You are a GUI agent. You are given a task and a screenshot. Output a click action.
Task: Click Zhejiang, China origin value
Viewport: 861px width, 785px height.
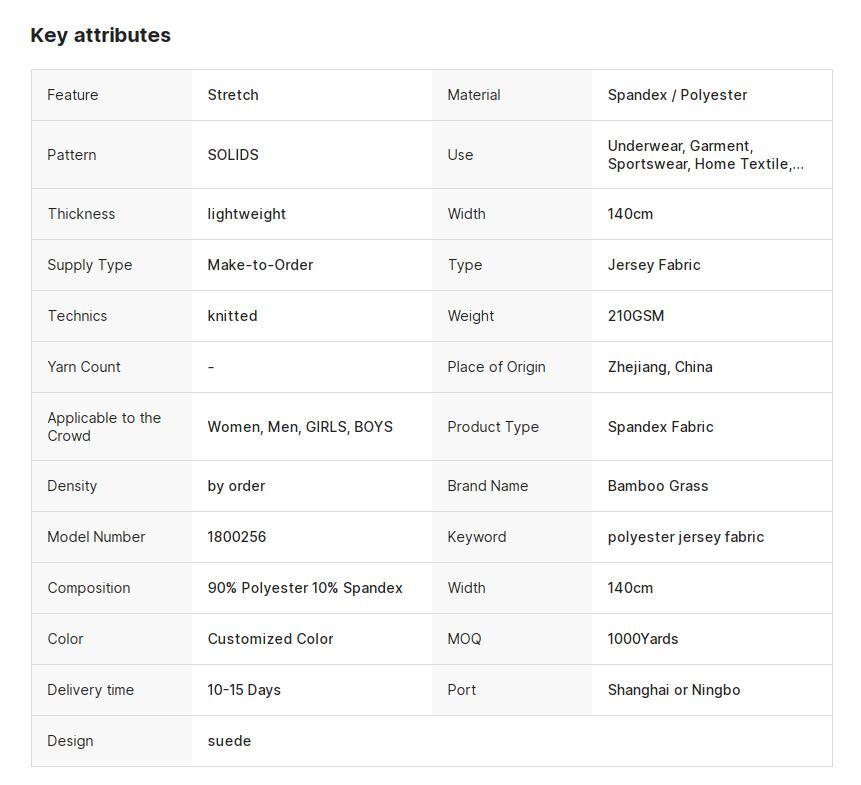[x=660, y=367]
